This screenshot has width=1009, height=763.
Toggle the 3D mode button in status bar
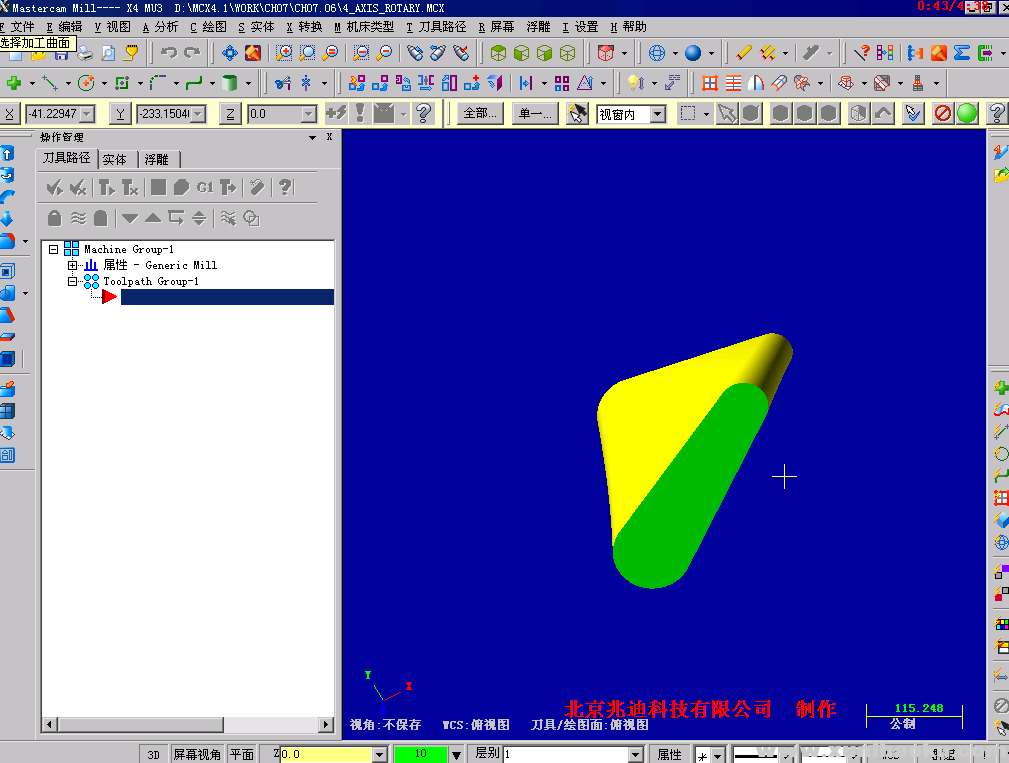[153, 755]
